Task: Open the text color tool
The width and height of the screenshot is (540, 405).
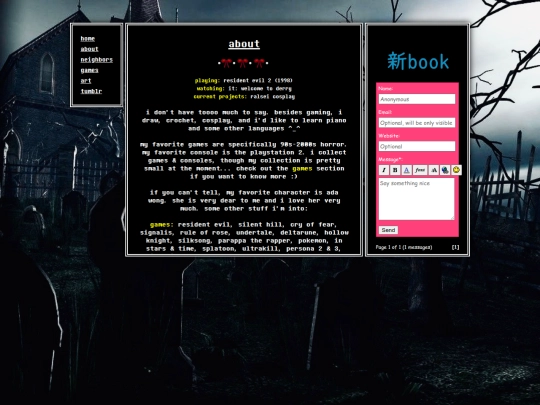Action: (x=406, y=170)
